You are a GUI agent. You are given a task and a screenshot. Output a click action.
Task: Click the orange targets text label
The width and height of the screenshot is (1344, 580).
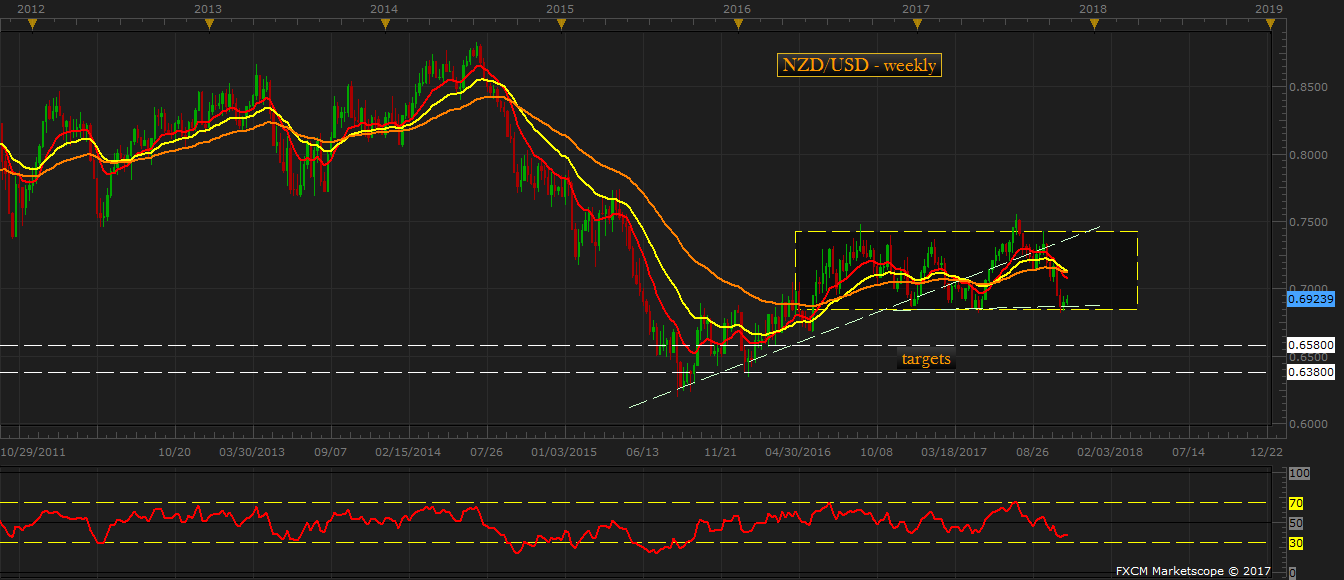[926, 359]
